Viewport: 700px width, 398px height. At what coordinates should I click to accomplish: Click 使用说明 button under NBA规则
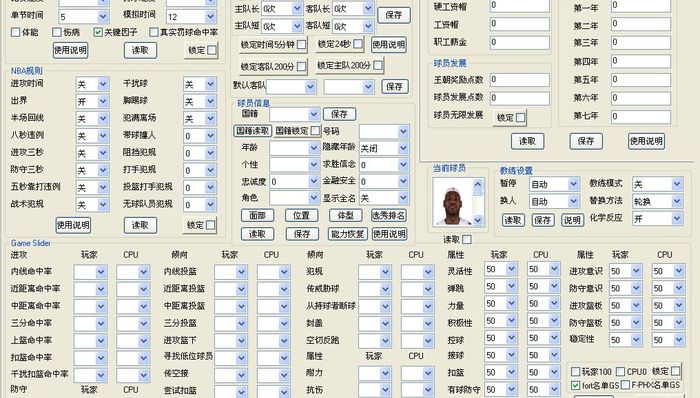pyautogui.click(x=73, y=225)
